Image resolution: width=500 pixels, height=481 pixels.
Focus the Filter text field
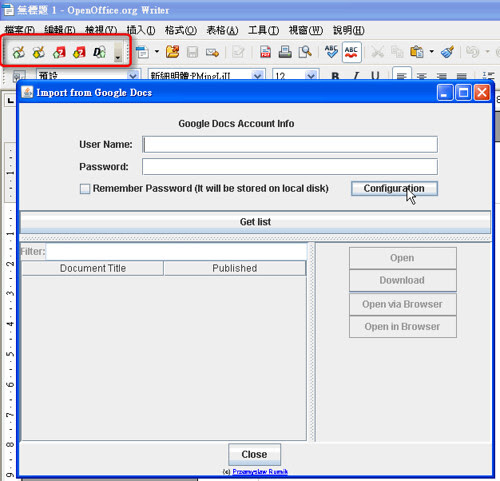pos(176,252)
